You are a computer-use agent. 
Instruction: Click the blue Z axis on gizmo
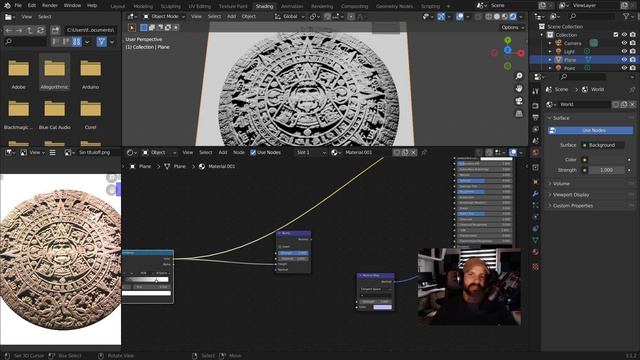click(507, 50)
